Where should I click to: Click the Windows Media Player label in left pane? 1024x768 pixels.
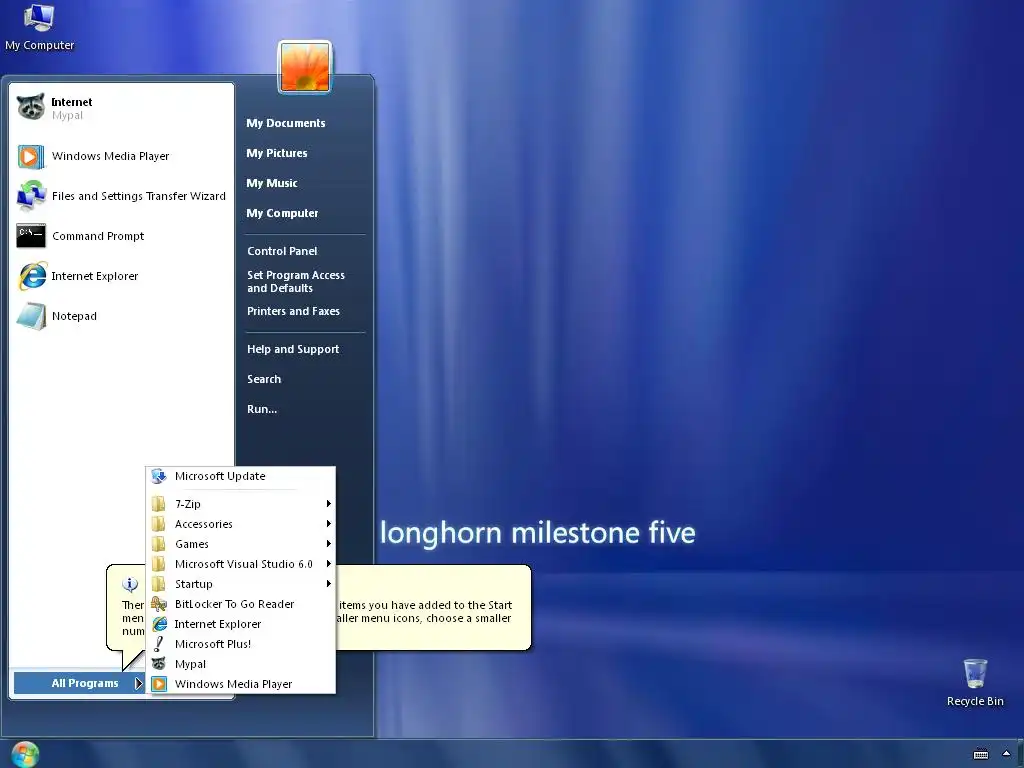110,156
